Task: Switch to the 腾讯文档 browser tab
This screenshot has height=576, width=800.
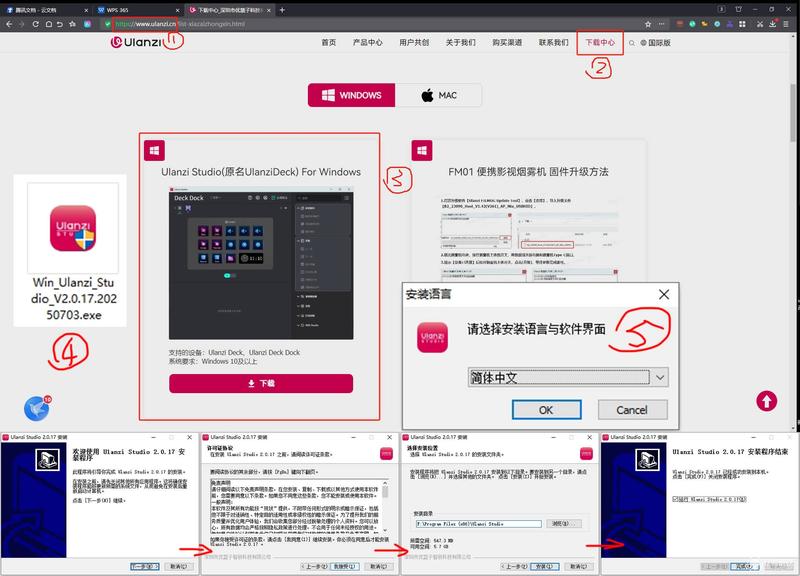Action: 46,10
